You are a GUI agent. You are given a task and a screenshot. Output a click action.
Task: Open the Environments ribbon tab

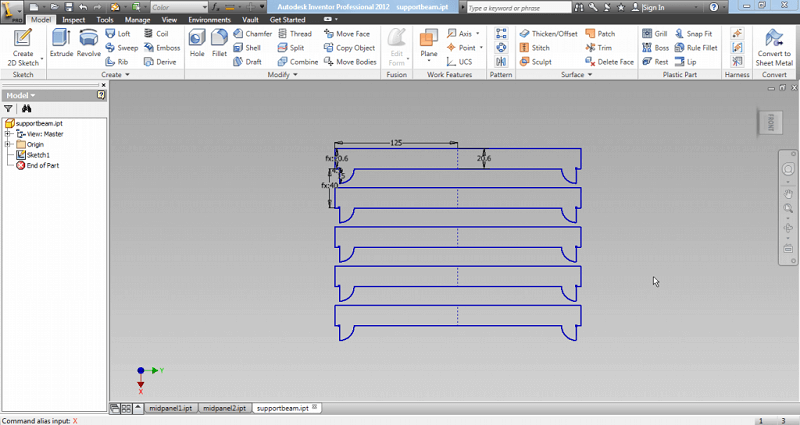209,19
